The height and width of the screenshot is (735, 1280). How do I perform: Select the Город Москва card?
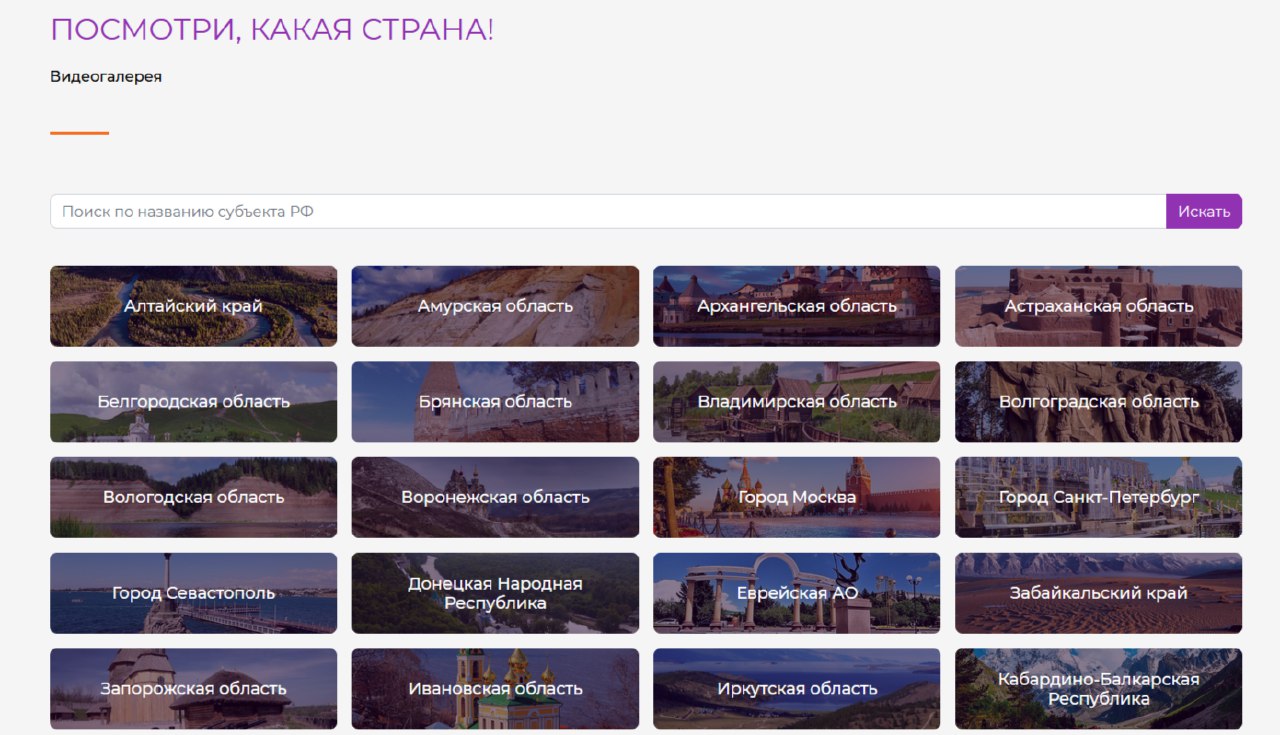[797, 497]
